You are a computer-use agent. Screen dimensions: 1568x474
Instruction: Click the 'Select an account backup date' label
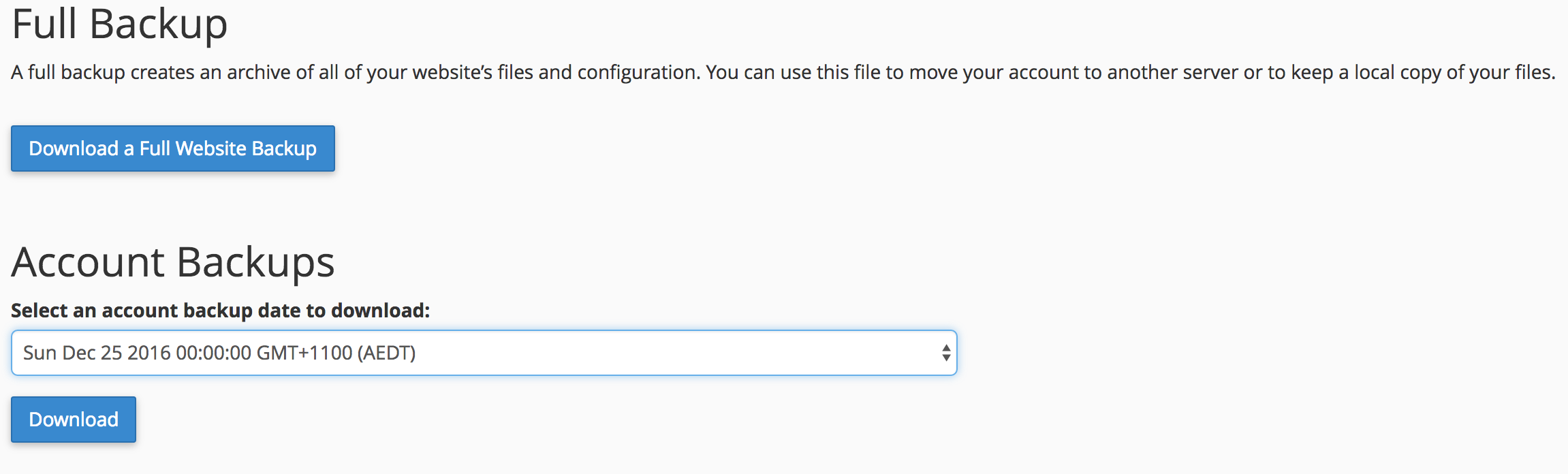click(x=220, y=311)
